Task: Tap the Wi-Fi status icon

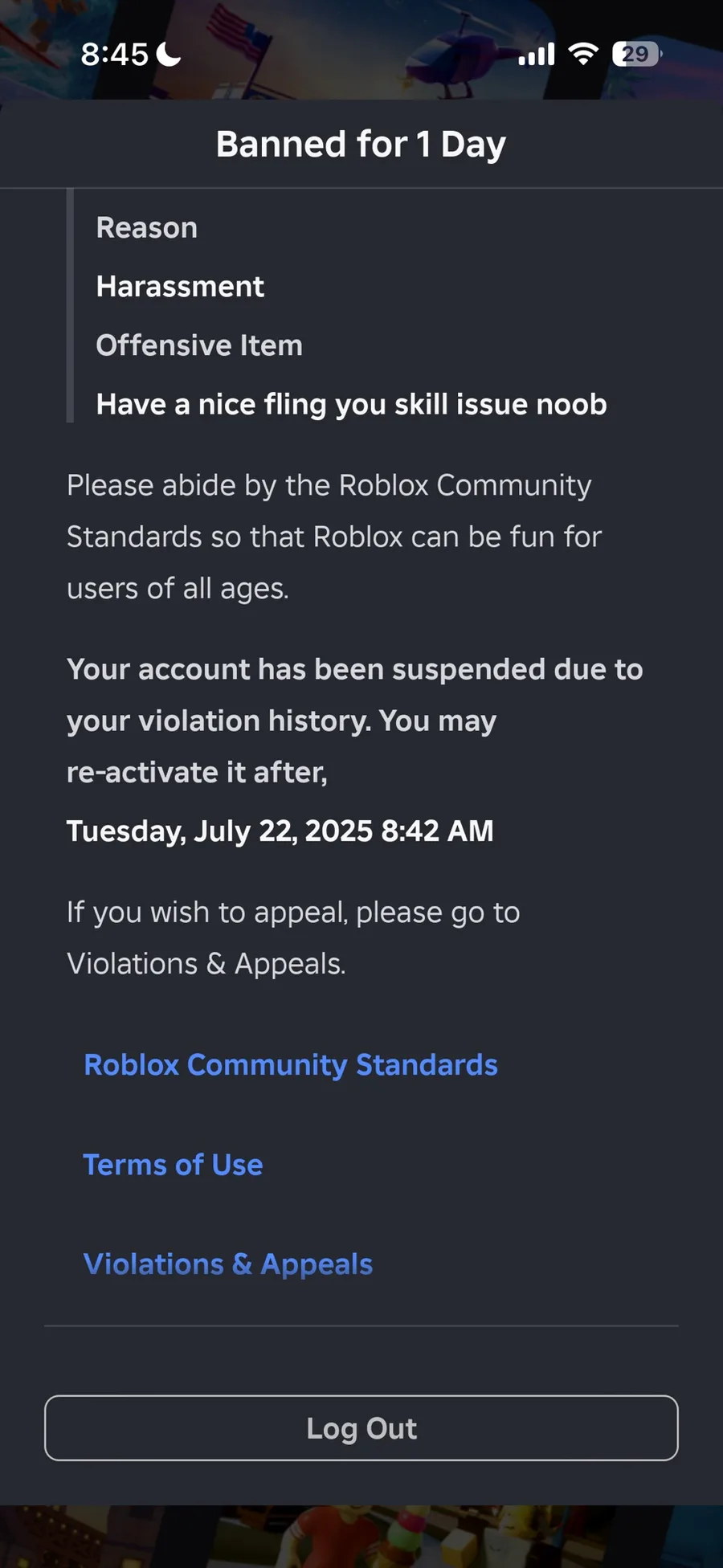Action: point(583,54)
